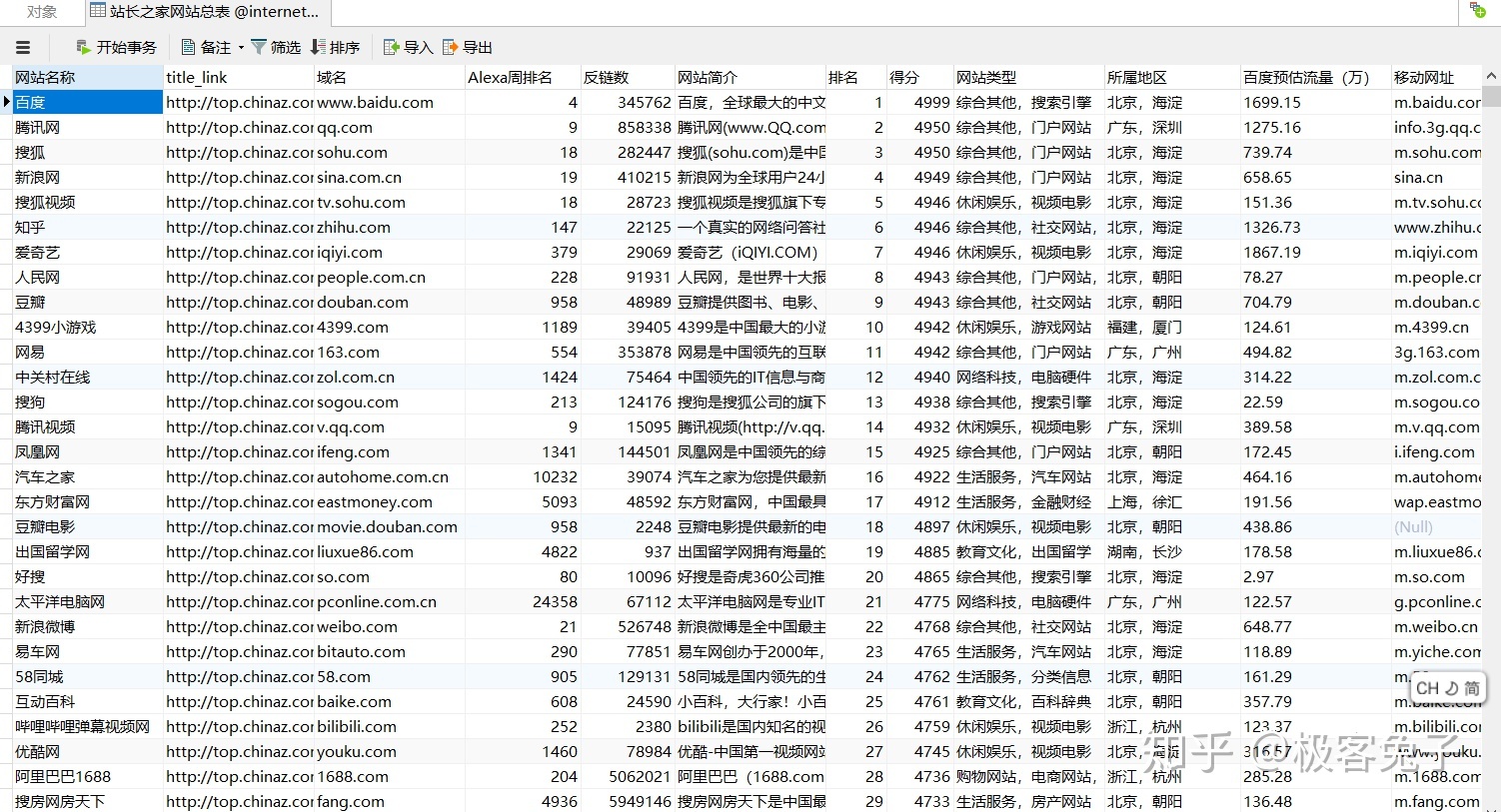Screen dimensions: 1501x812
Task: Click the 导出 (Export) button
Action: (x=468, y=47)
